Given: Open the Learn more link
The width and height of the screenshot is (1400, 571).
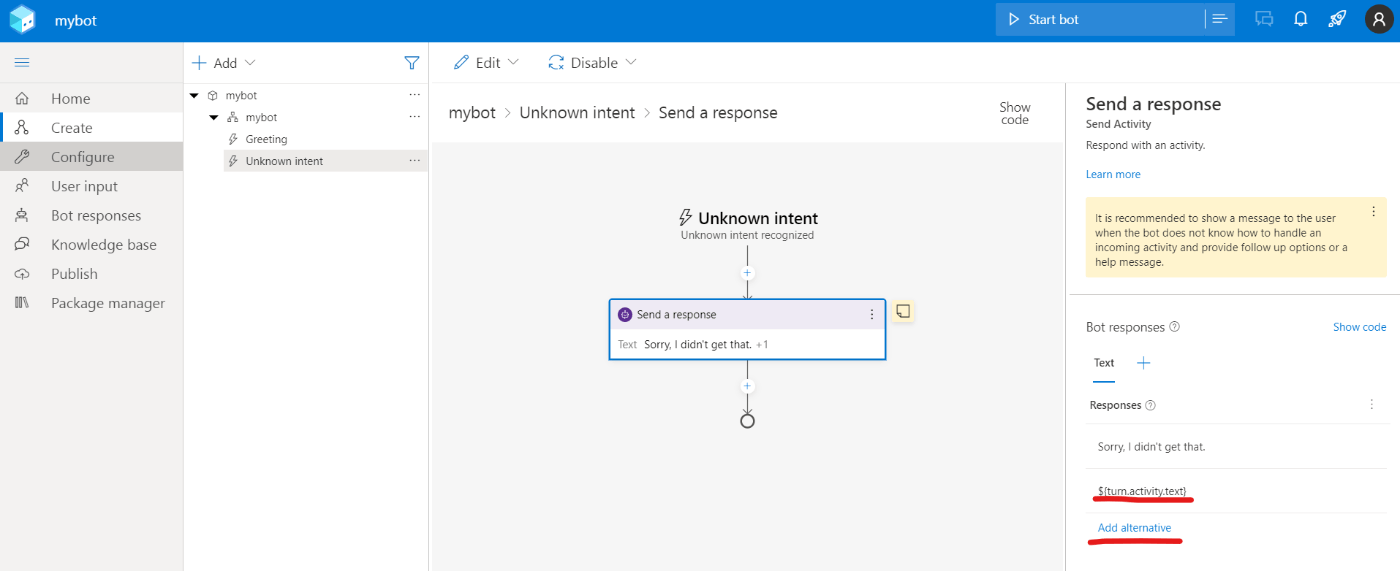Looking at the screenshot, I should tap(1113, 174).
